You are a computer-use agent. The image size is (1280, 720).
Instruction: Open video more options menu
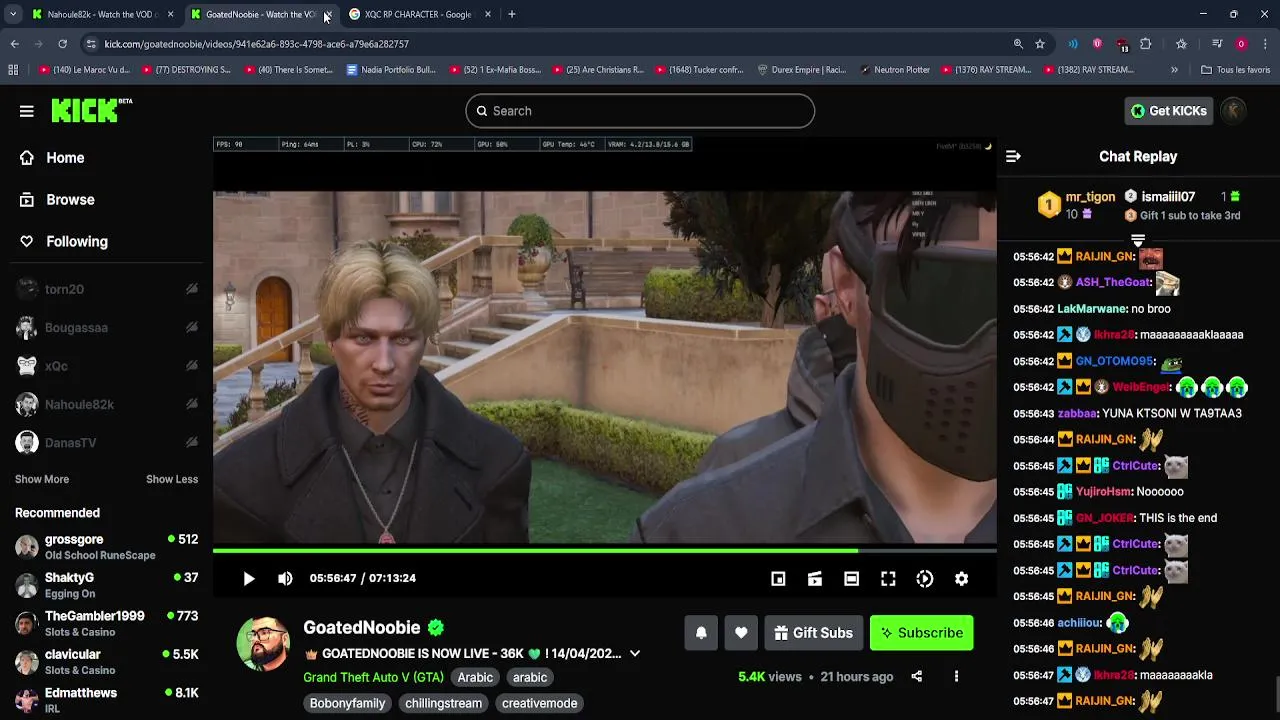pos(956,677)
